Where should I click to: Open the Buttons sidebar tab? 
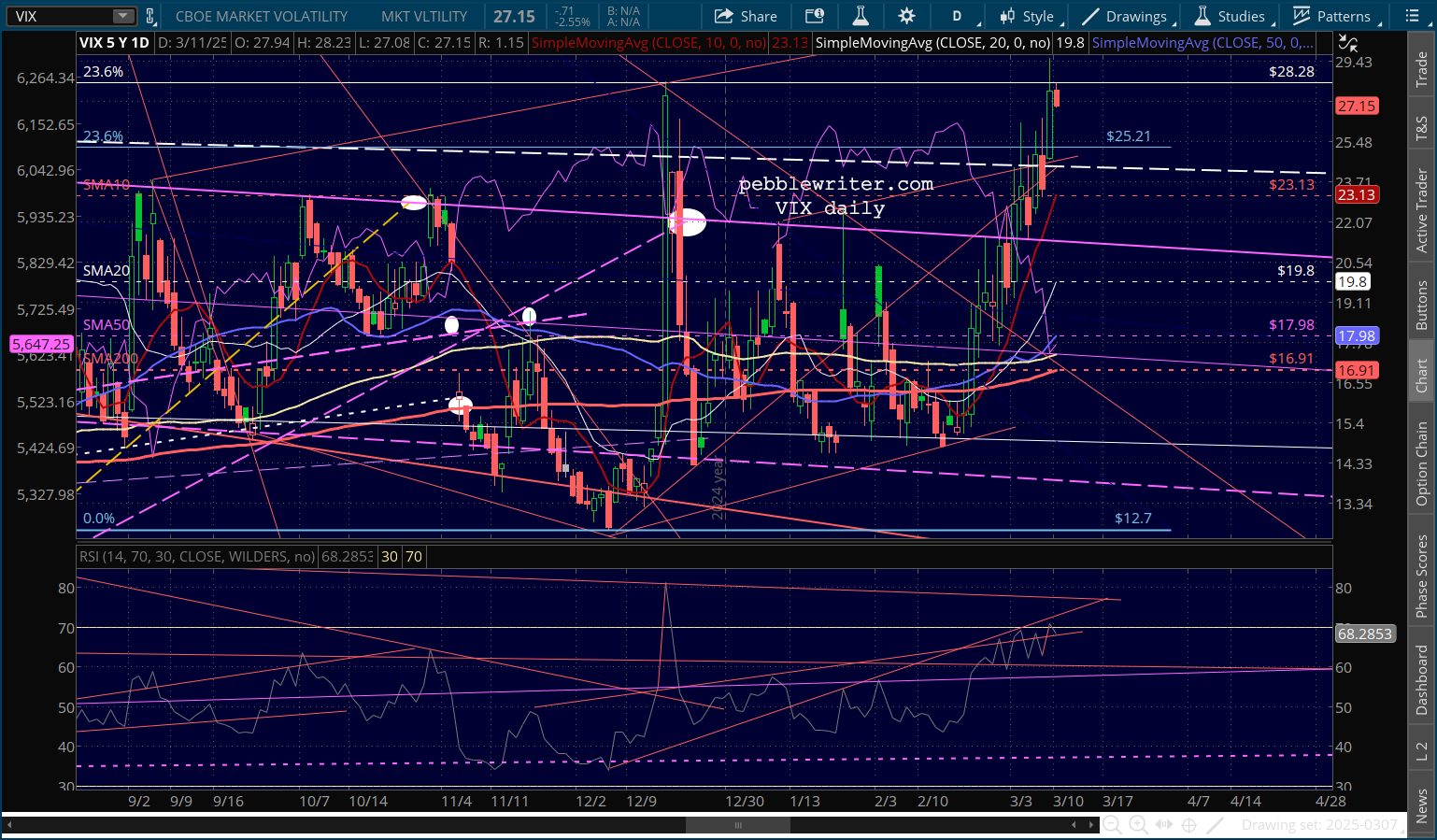pyautogui.click(x=1421, y=304)
